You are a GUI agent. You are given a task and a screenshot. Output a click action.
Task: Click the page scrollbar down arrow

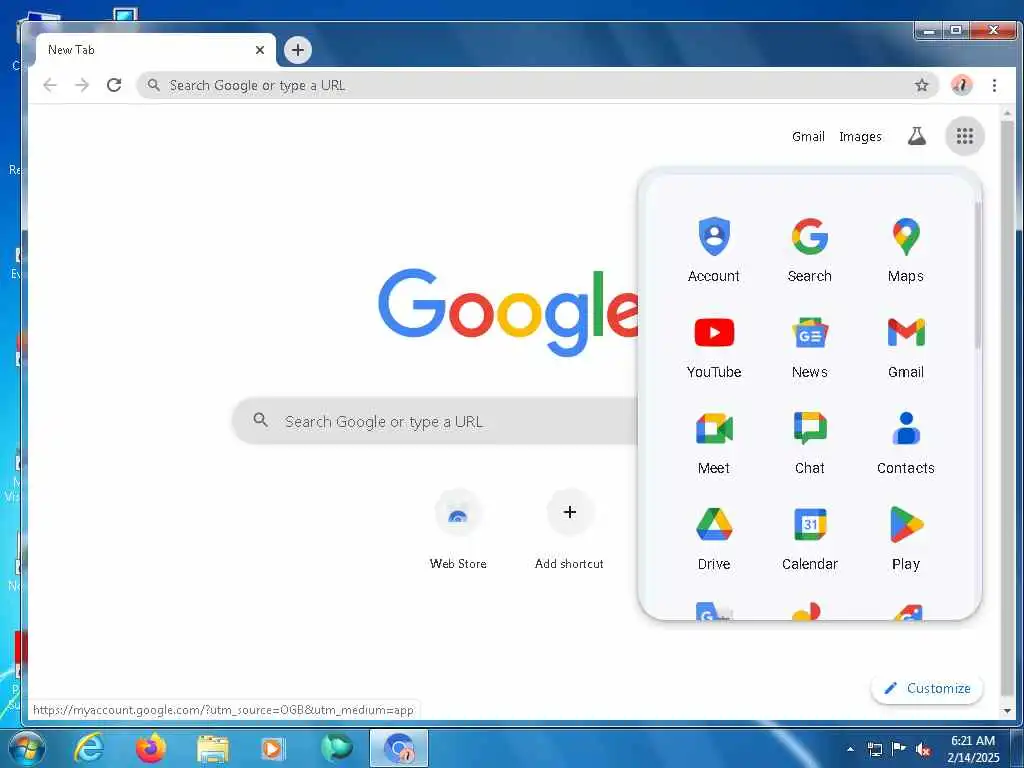coord(1007,711)
